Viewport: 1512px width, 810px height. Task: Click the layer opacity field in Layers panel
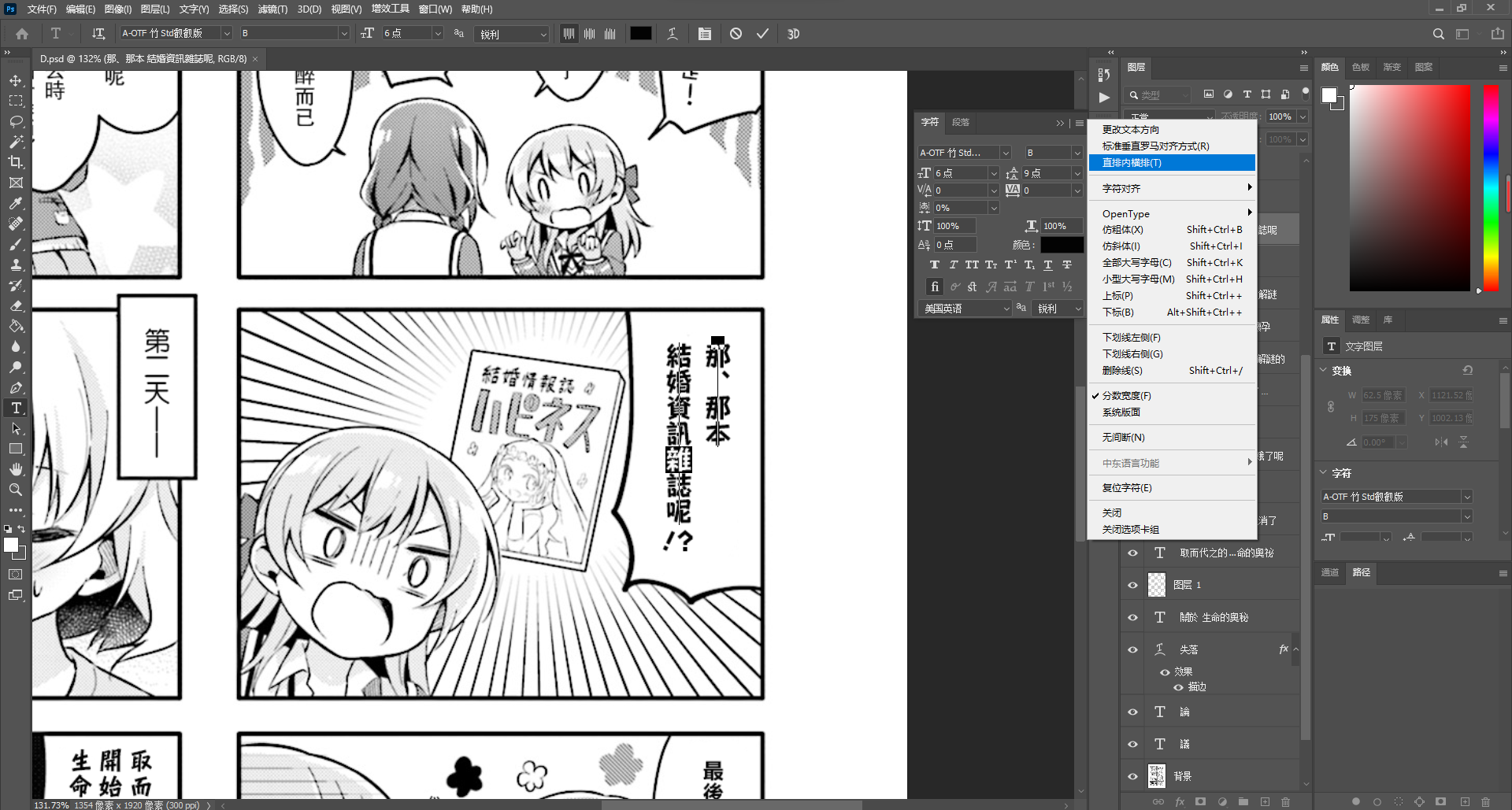tap(1281, 117)
